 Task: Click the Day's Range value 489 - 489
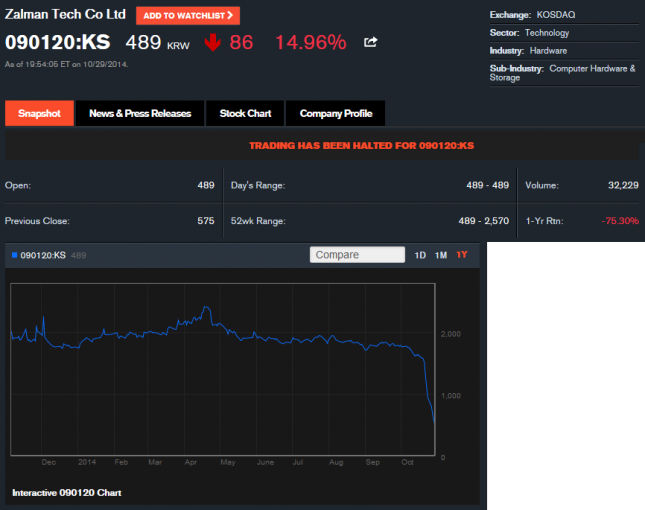(487, 185)
